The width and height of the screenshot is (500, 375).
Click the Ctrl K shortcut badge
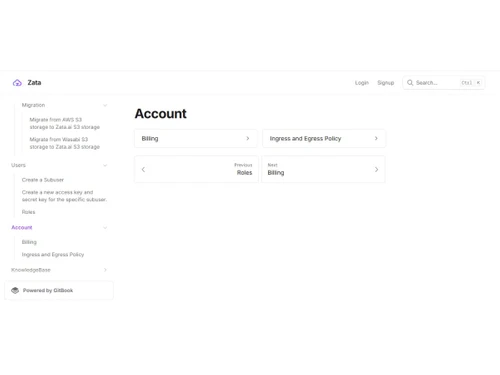471,83
